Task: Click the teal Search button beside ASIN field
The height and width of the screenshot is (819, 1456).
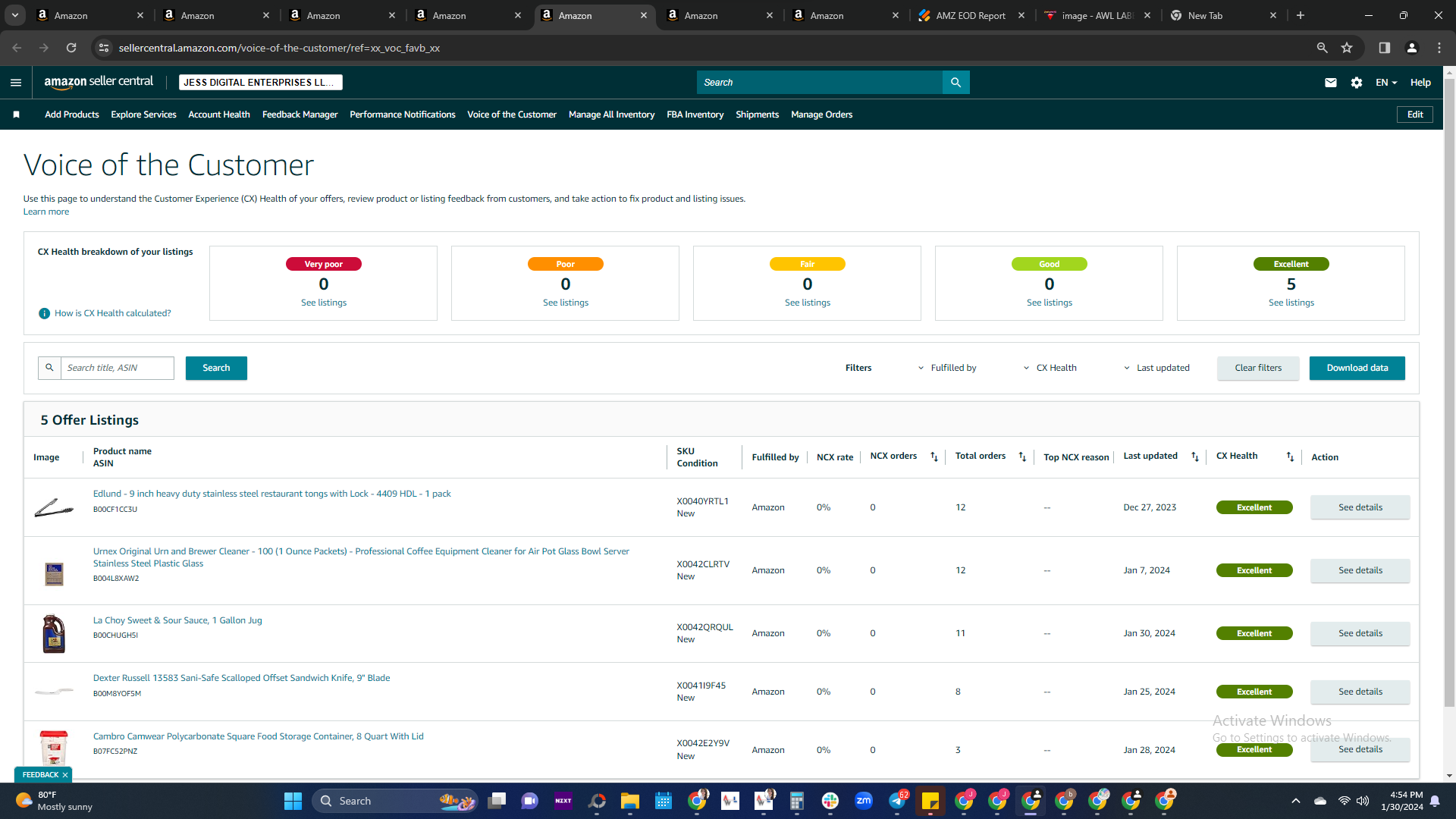Action: (216, 368)
